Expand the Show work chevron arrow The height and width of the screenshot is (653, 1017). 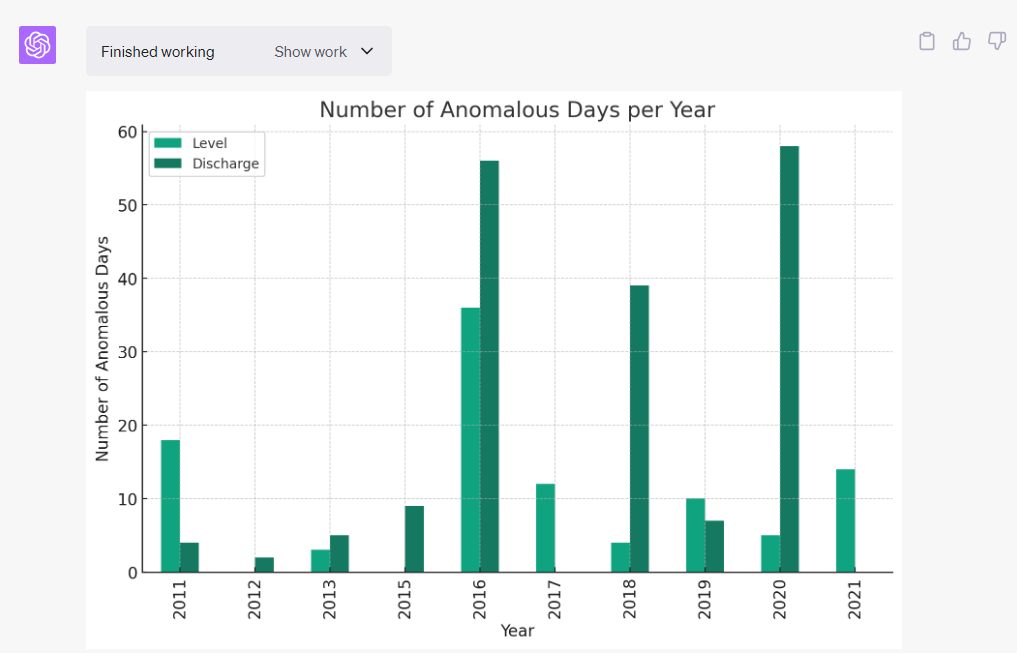click(367, 51)
